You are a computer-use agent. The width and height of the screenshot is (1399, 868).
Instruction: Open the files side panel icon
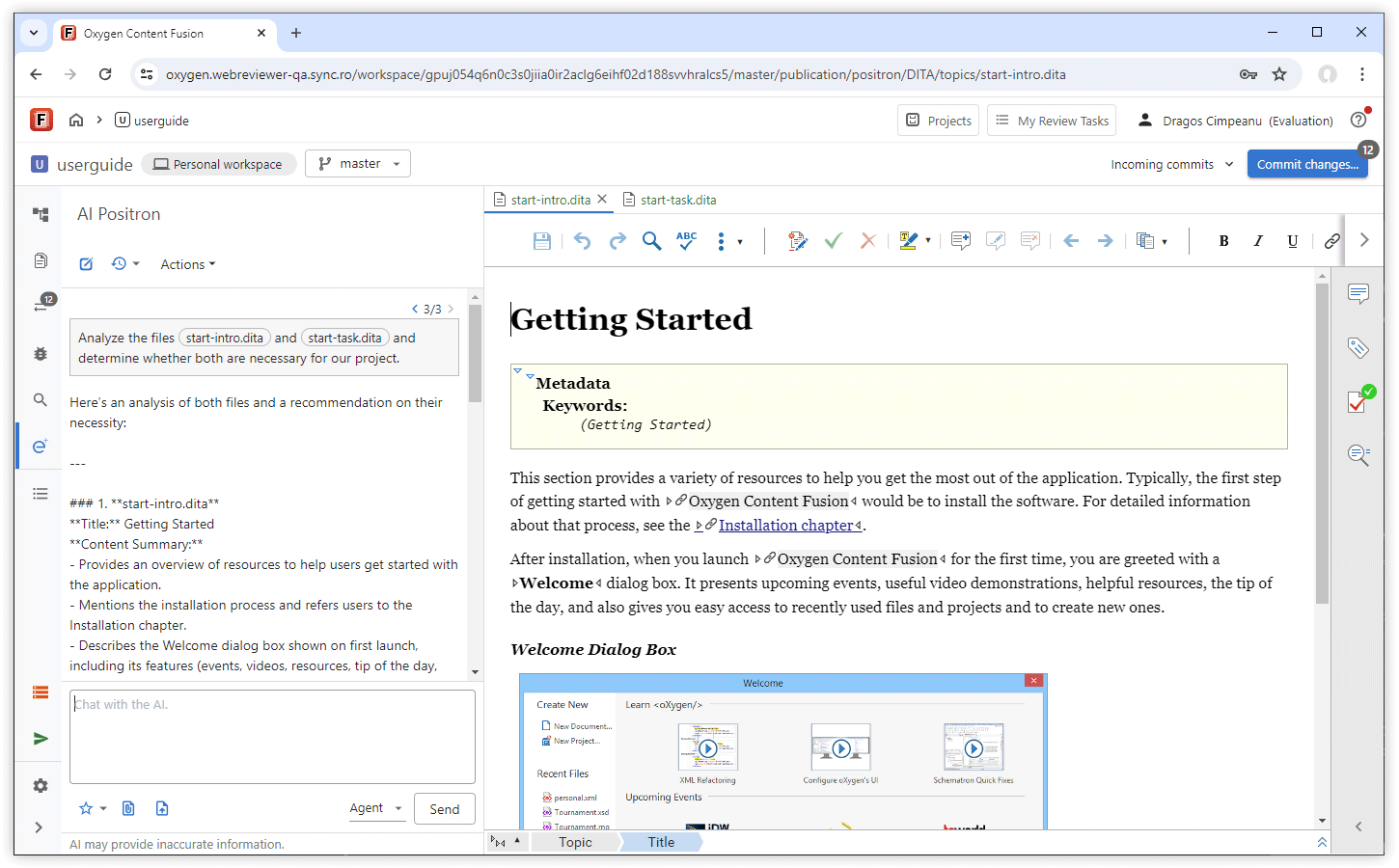point(41,260)
